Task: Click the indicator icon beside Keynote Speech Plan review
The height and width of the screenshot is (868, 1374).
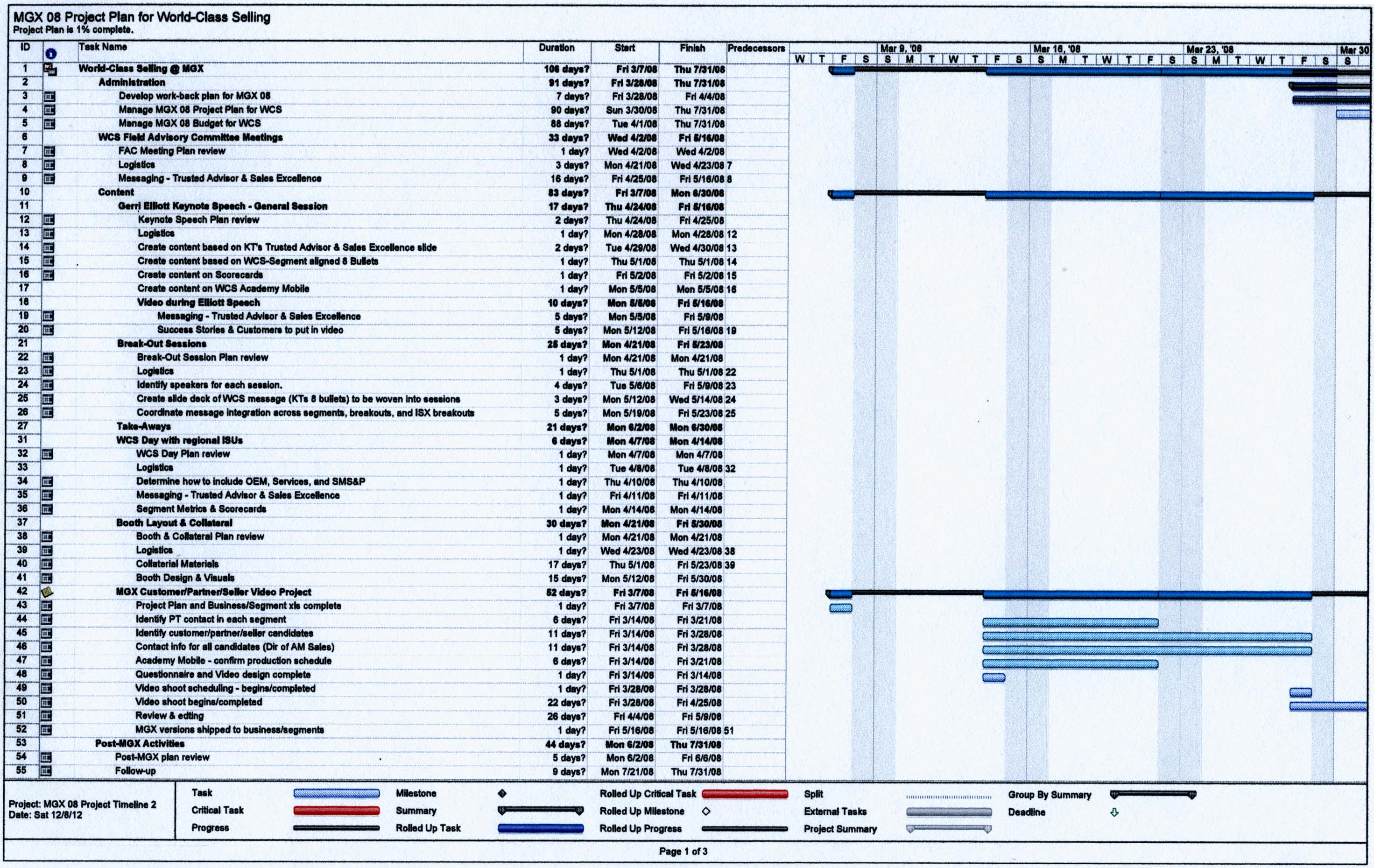Action: [49, 220]
